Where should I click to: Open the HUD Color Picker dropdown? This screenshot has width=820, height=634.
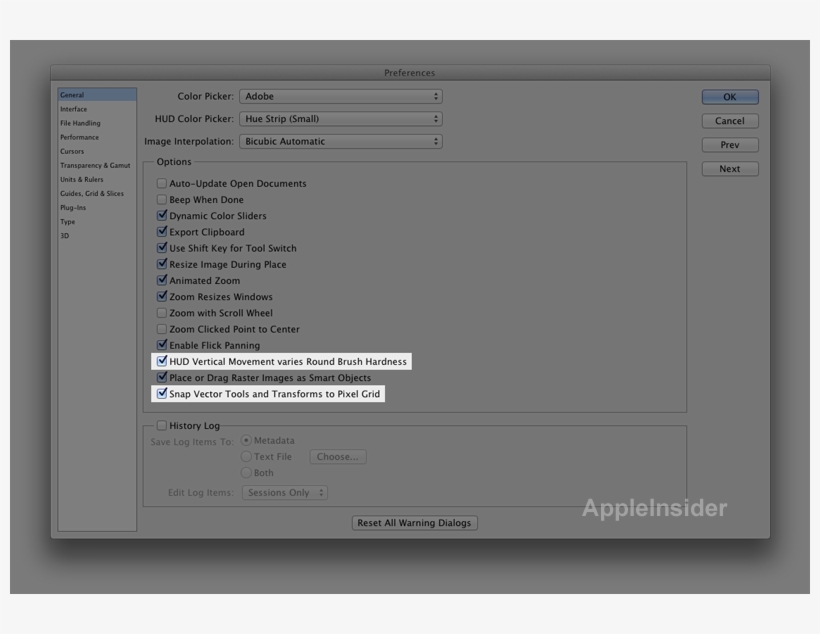click(x=340, y=119)
